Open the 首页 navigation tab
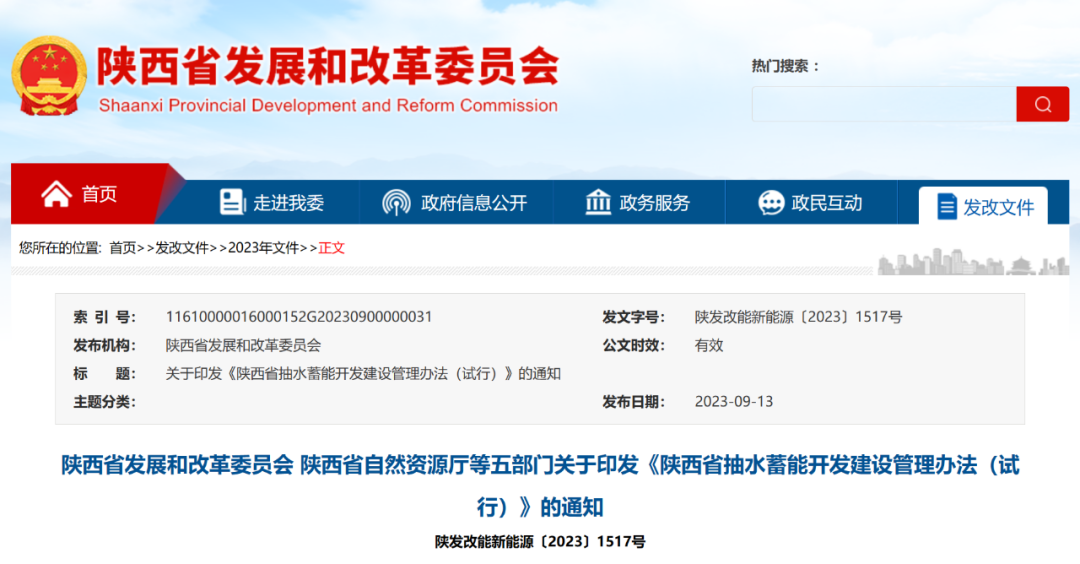 point(99,194)
